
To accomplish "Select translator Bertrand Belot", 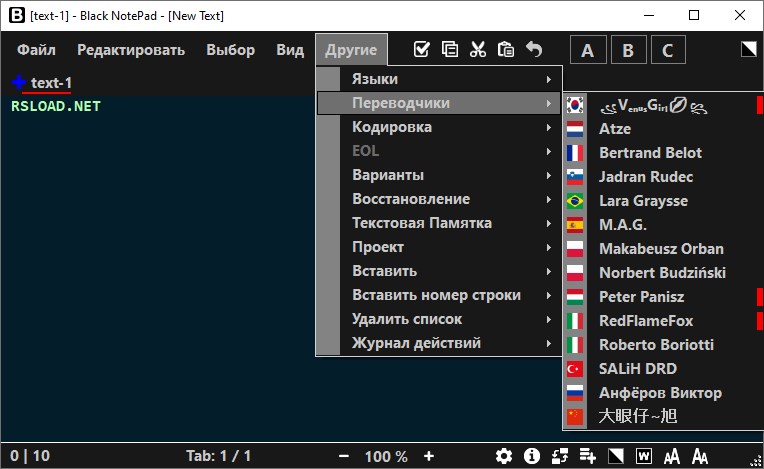I will pyautogui.click(x=663, y=153).
